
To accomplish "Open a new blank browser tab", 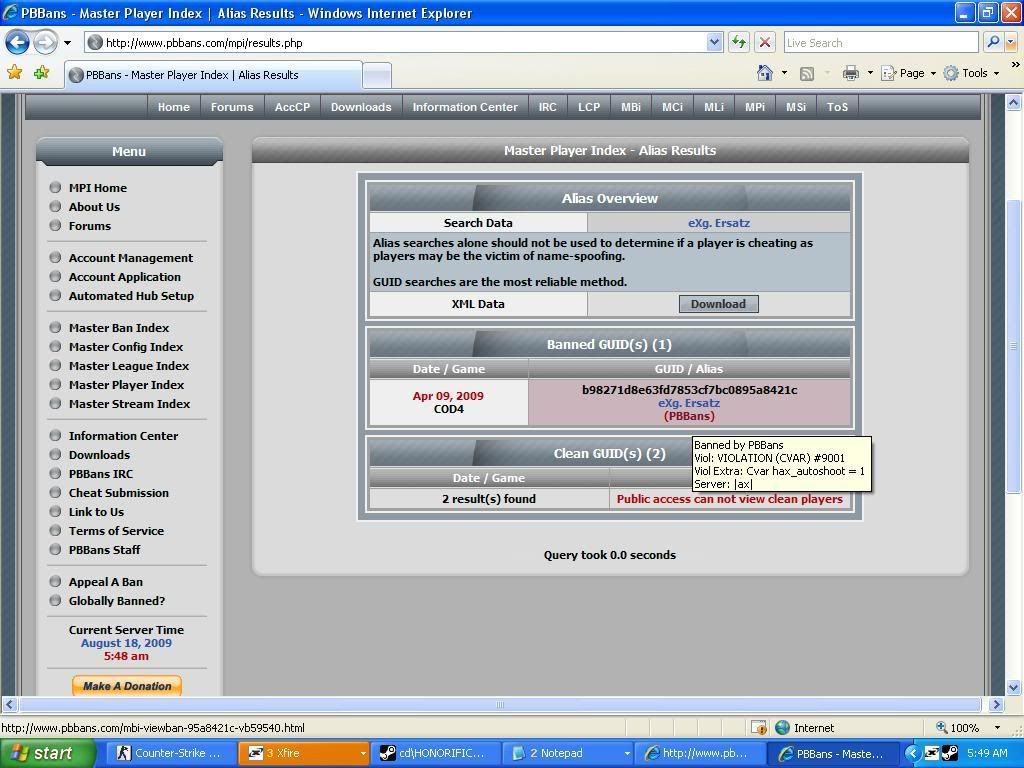I will click(x=377, y=76).
